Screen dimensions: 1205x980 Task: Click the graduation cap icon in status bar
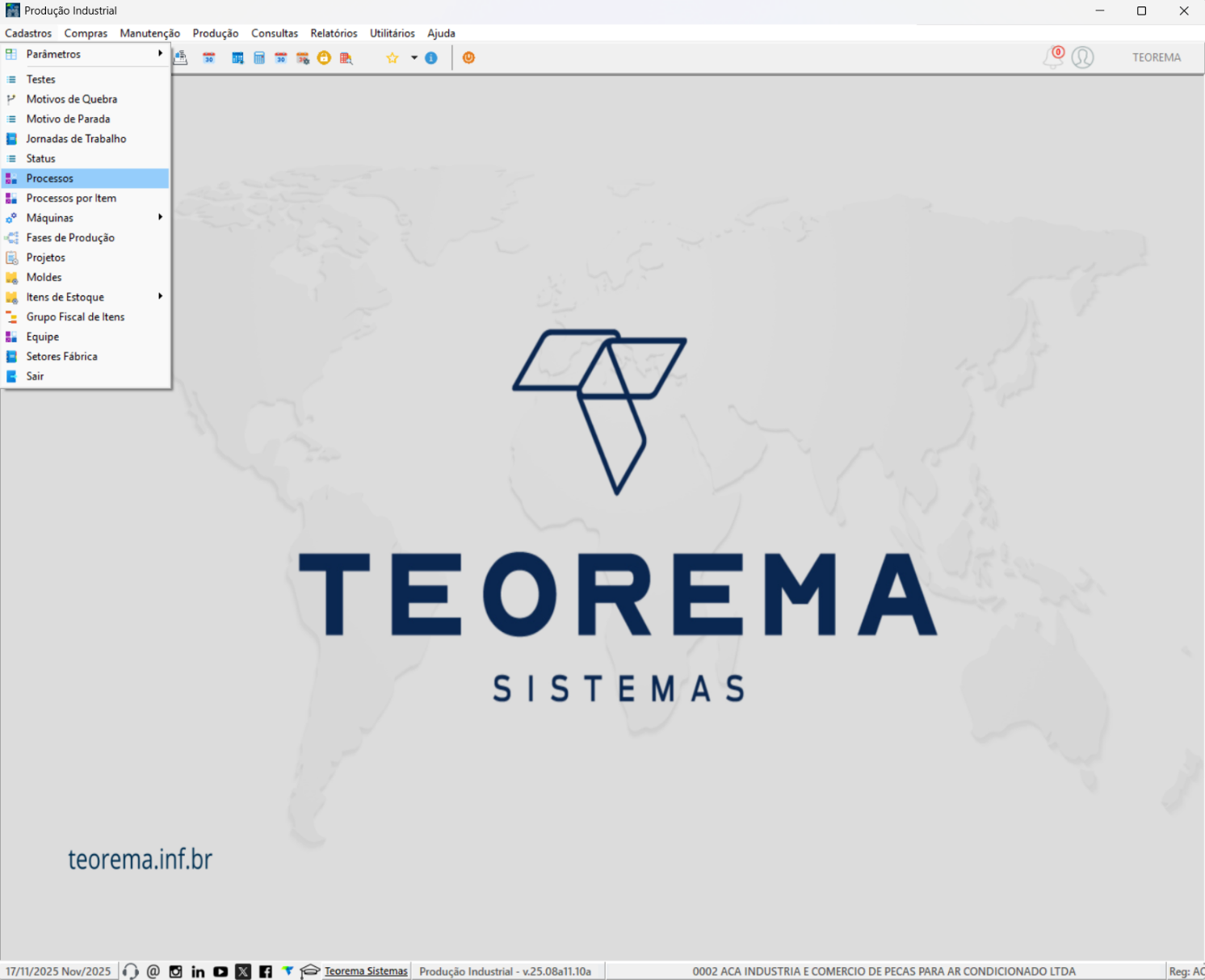pyautogui.click(x=310, y=971)
